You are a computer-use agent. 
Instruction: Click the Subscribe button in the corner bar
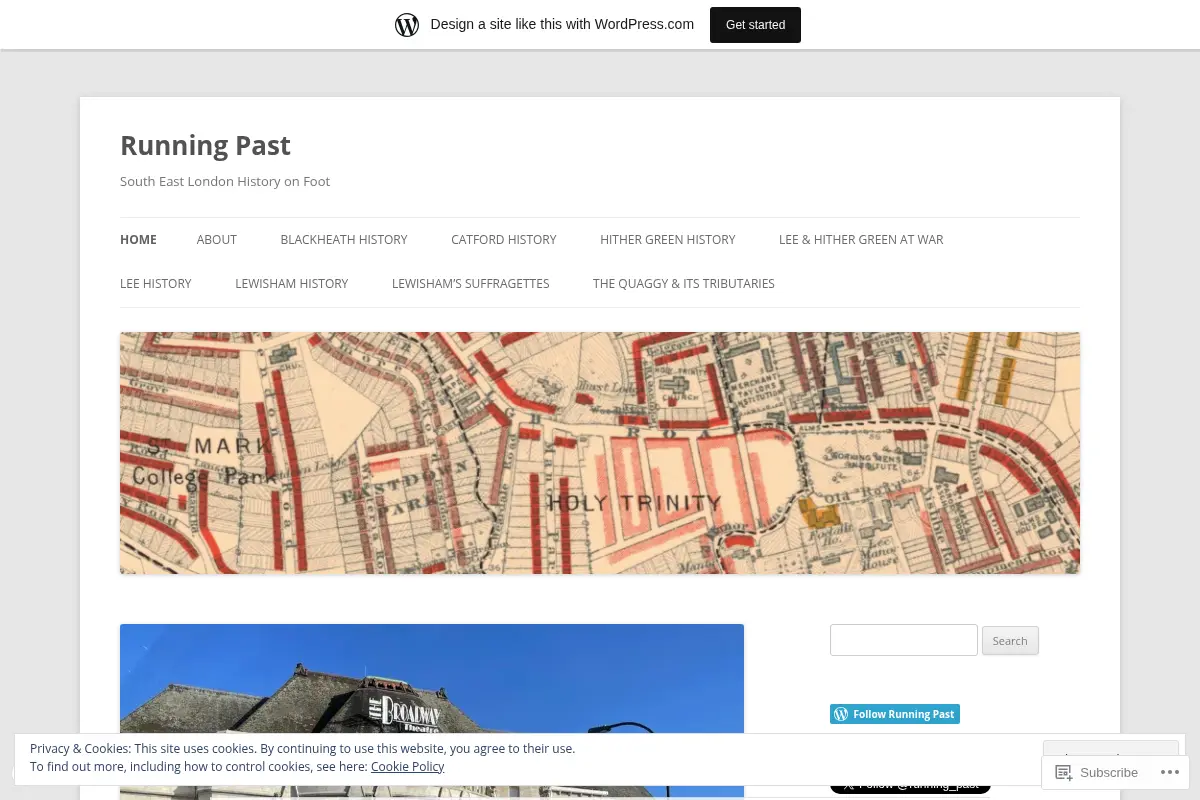click(x=1097, y=772)
